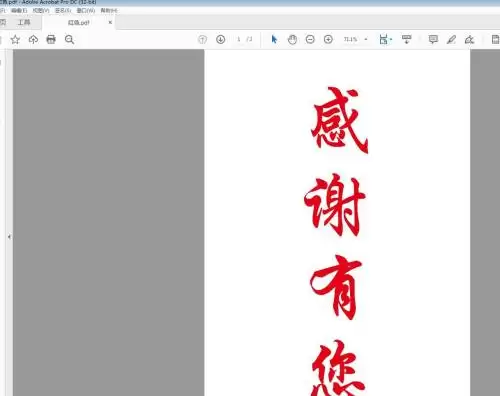Open the 窗口(W) menu
This screenshot has height=396, width=500.
tap(86, 11)
